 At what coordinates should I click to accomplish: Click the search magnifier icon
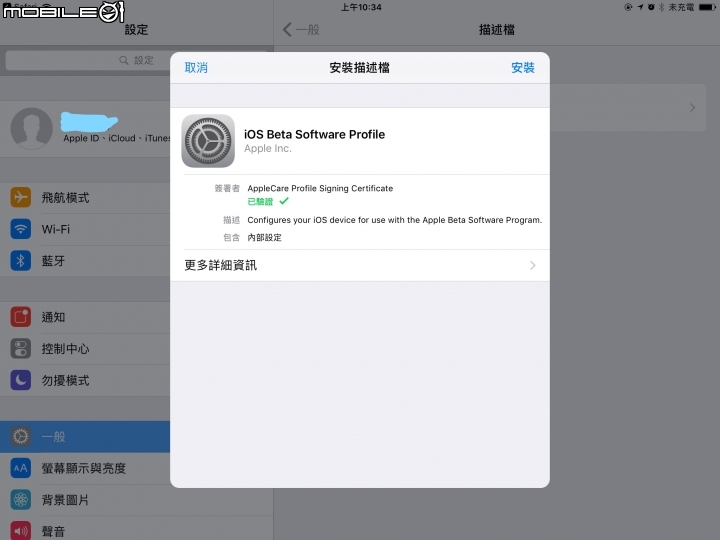click(x=124, y=60)
